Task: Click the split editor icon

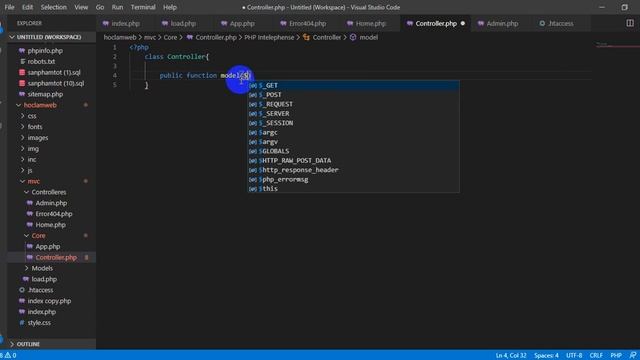Action: point(630,23)
